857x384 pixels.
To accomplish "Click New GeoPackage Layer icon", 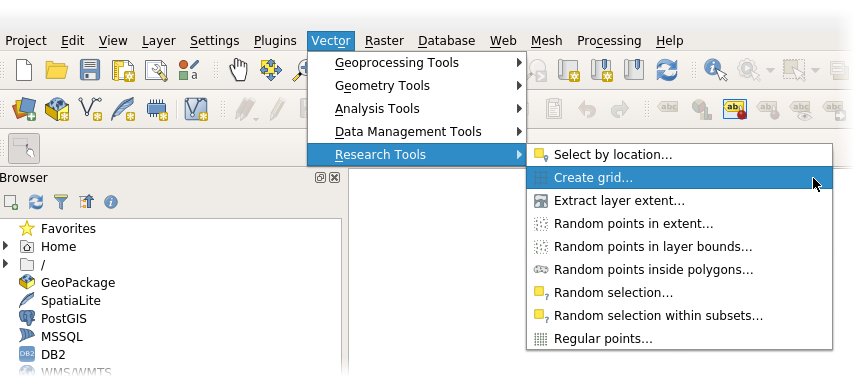I will (x=56, y=109).
